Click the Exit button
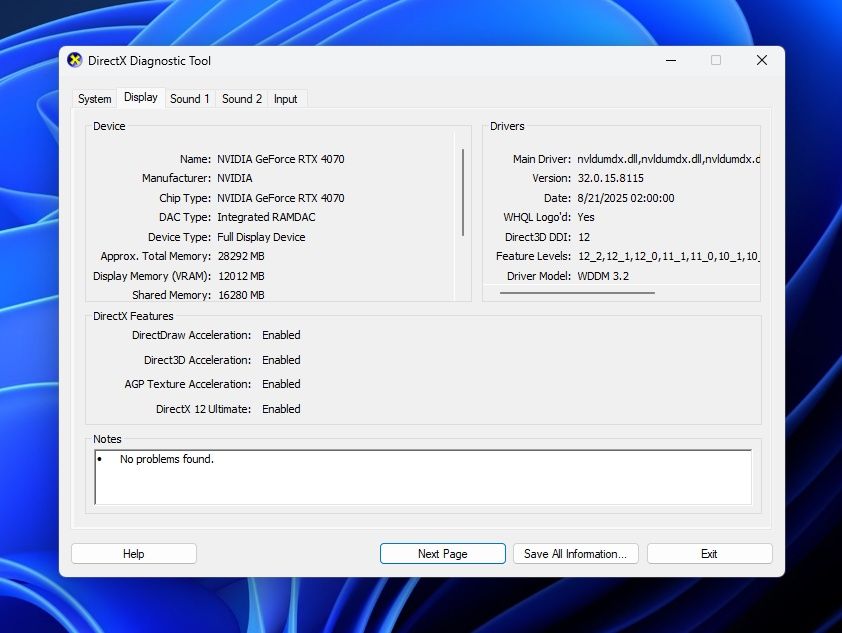This screenshot has height=633, width=842. (x=709, y=554)
